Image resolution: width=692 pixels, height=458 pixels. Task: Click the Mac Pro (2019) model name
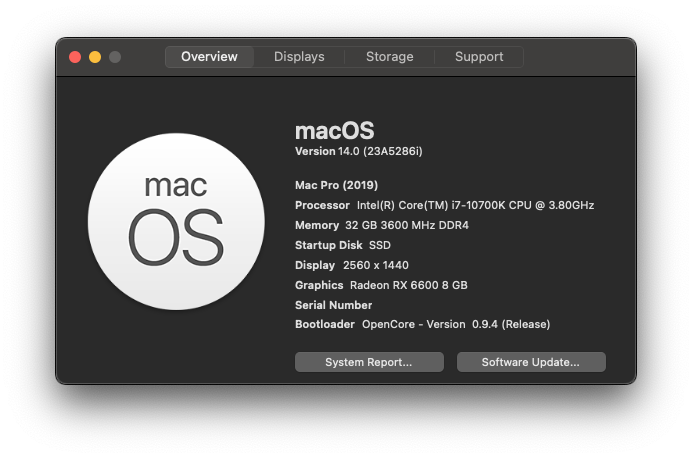336,185
